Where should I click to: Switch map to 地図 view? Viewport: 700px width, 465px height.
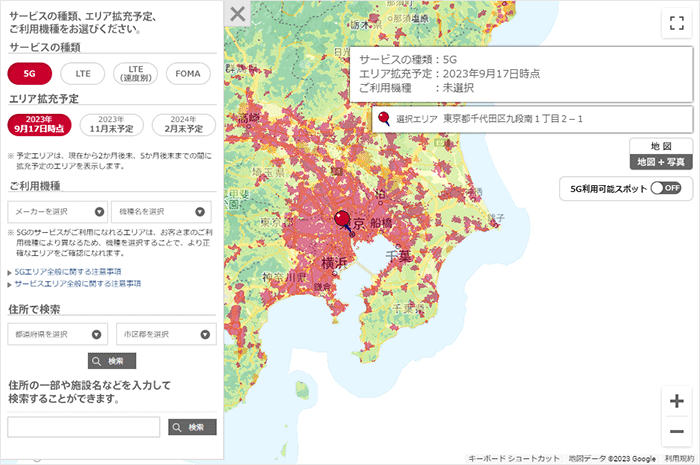coord(661,146)
